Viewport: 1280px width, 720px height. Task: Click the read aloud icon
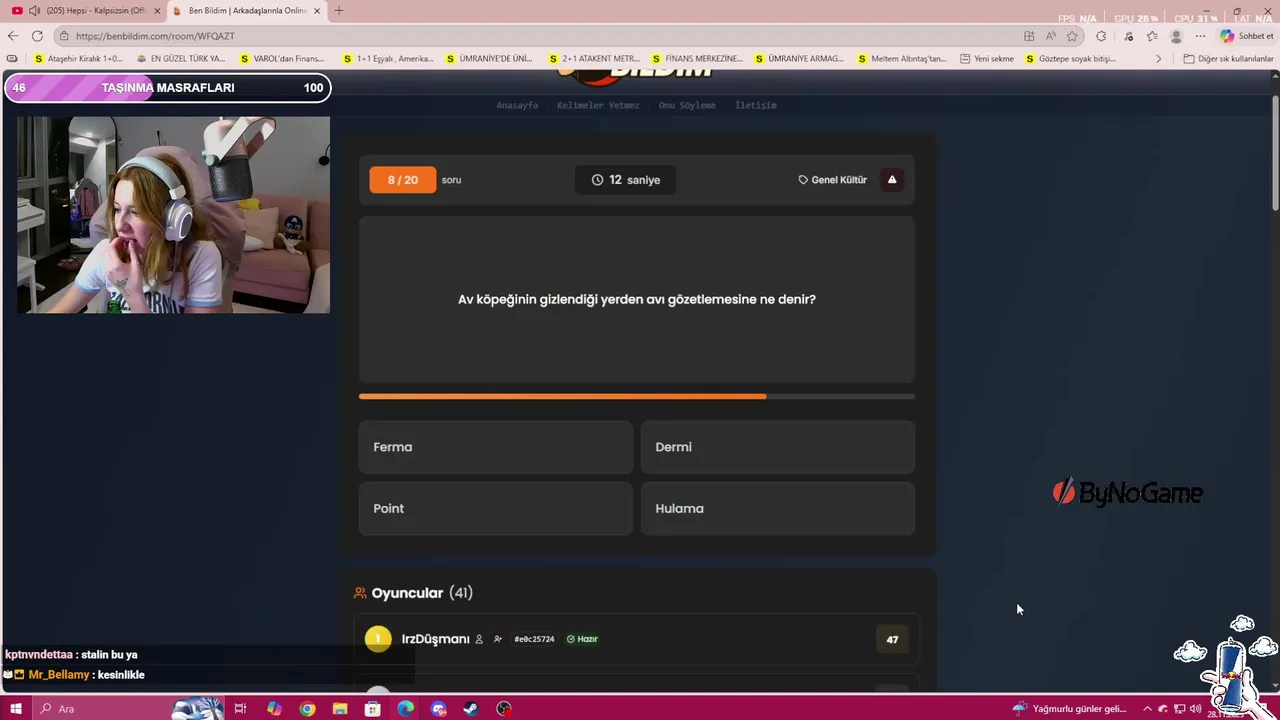point(1051,36)
